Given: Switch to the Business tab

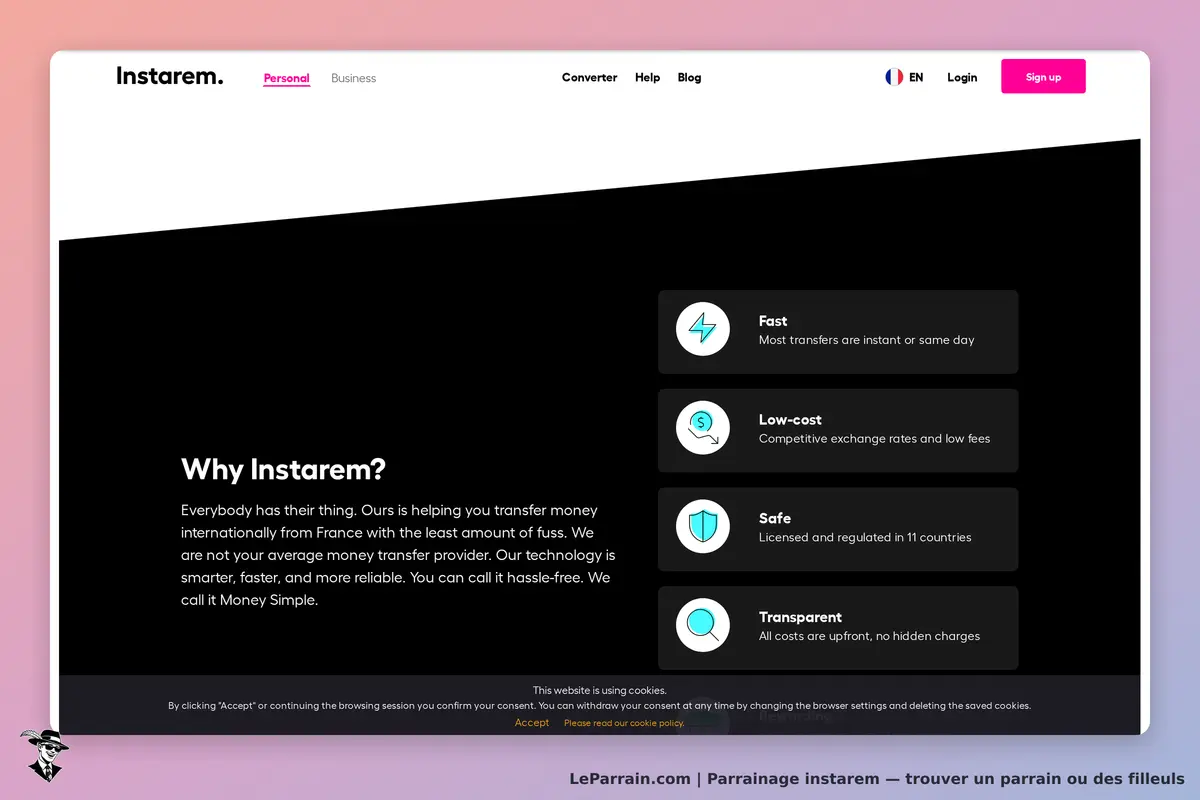Looking at the screenshot, I should point(354,78).
